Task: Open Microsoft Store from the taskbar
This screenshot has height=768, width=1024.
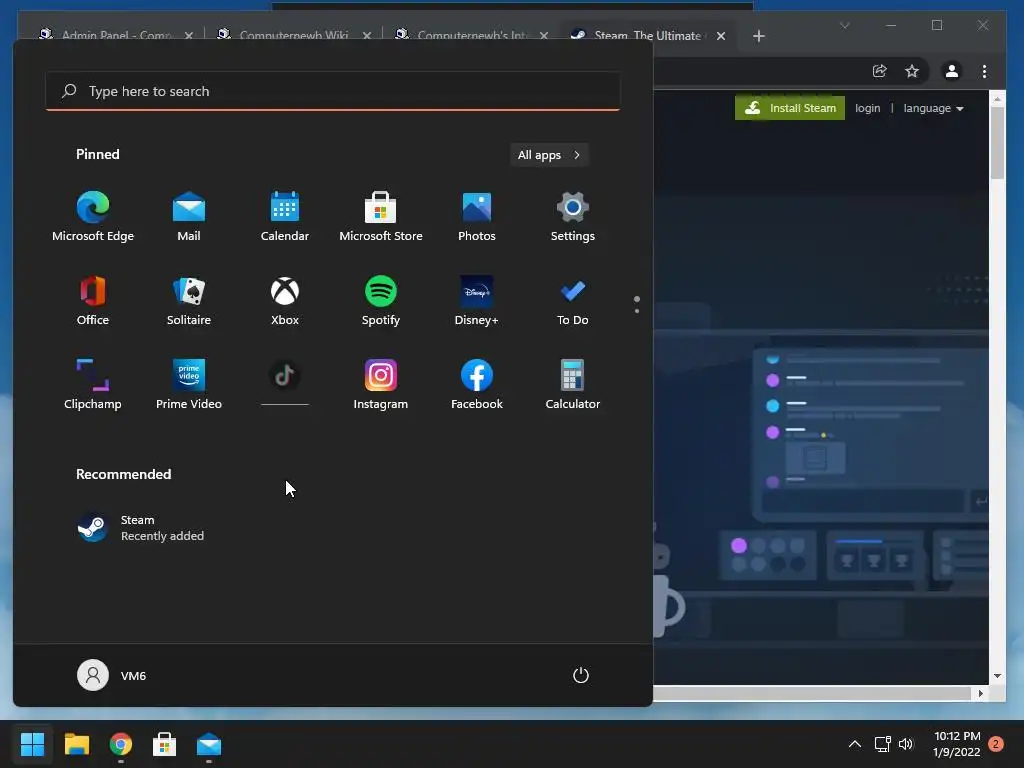Action: click(165, 744)
